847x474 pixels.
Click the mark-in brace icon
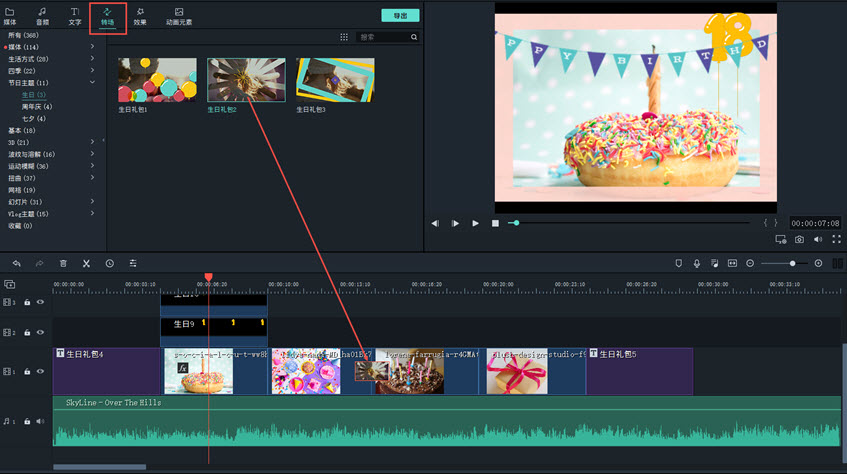(x=765, y=223)
